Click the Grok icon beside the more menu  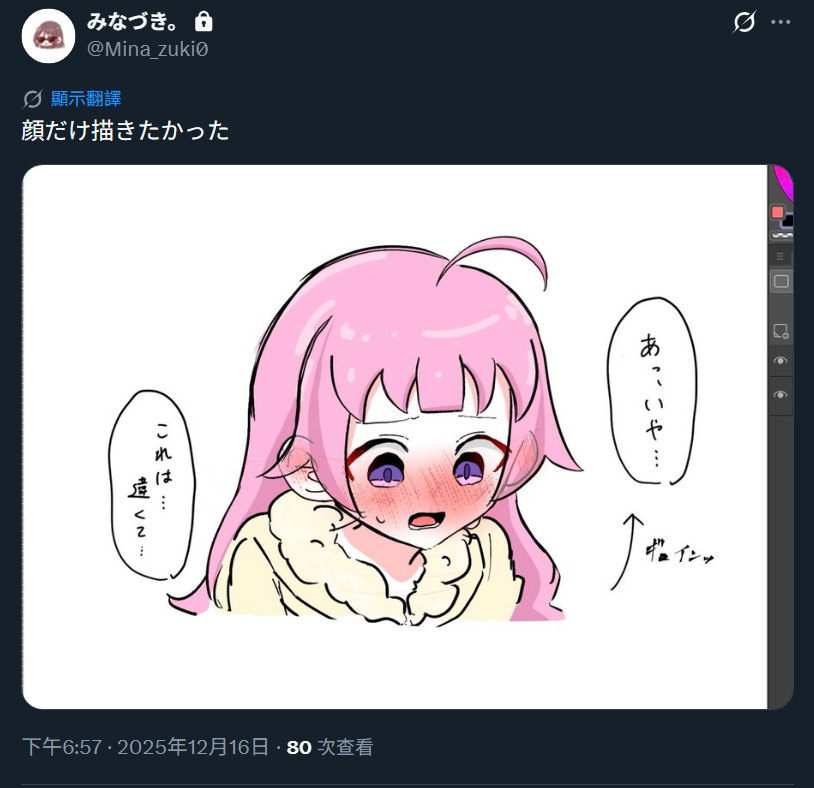pyautogui.click(x=744, y=22)
